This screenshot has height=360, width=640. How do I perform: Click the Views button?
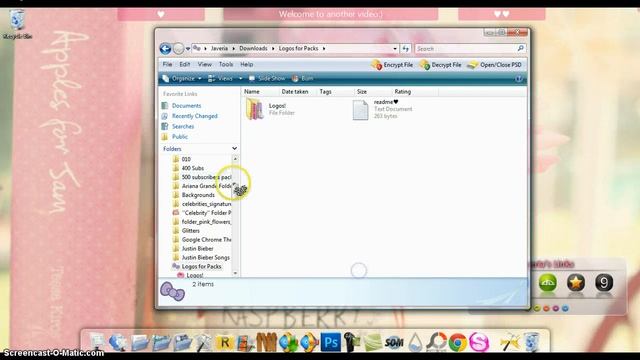[x=220, y=78]
